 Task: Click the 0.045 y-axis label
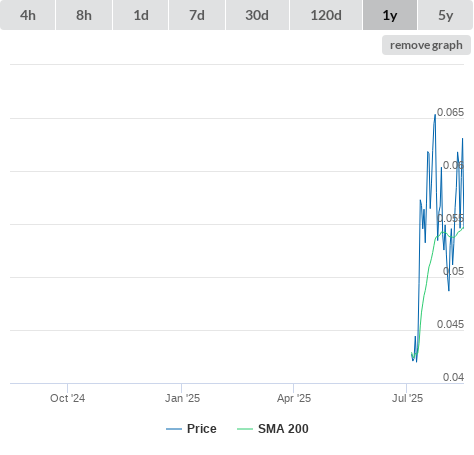[450, 324]
